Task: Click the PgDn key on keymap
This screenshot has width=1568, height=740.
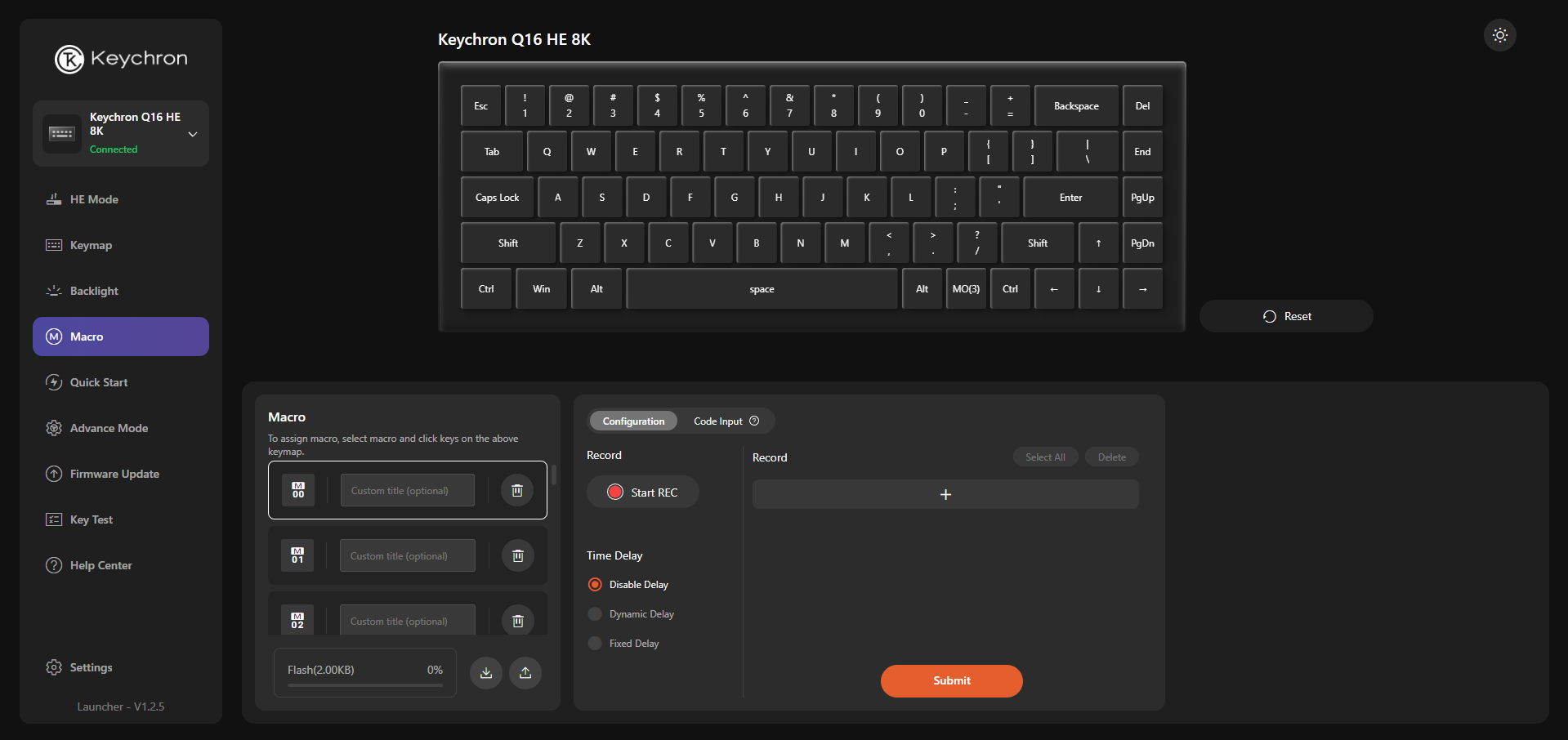Action: tap(1142, 243)
